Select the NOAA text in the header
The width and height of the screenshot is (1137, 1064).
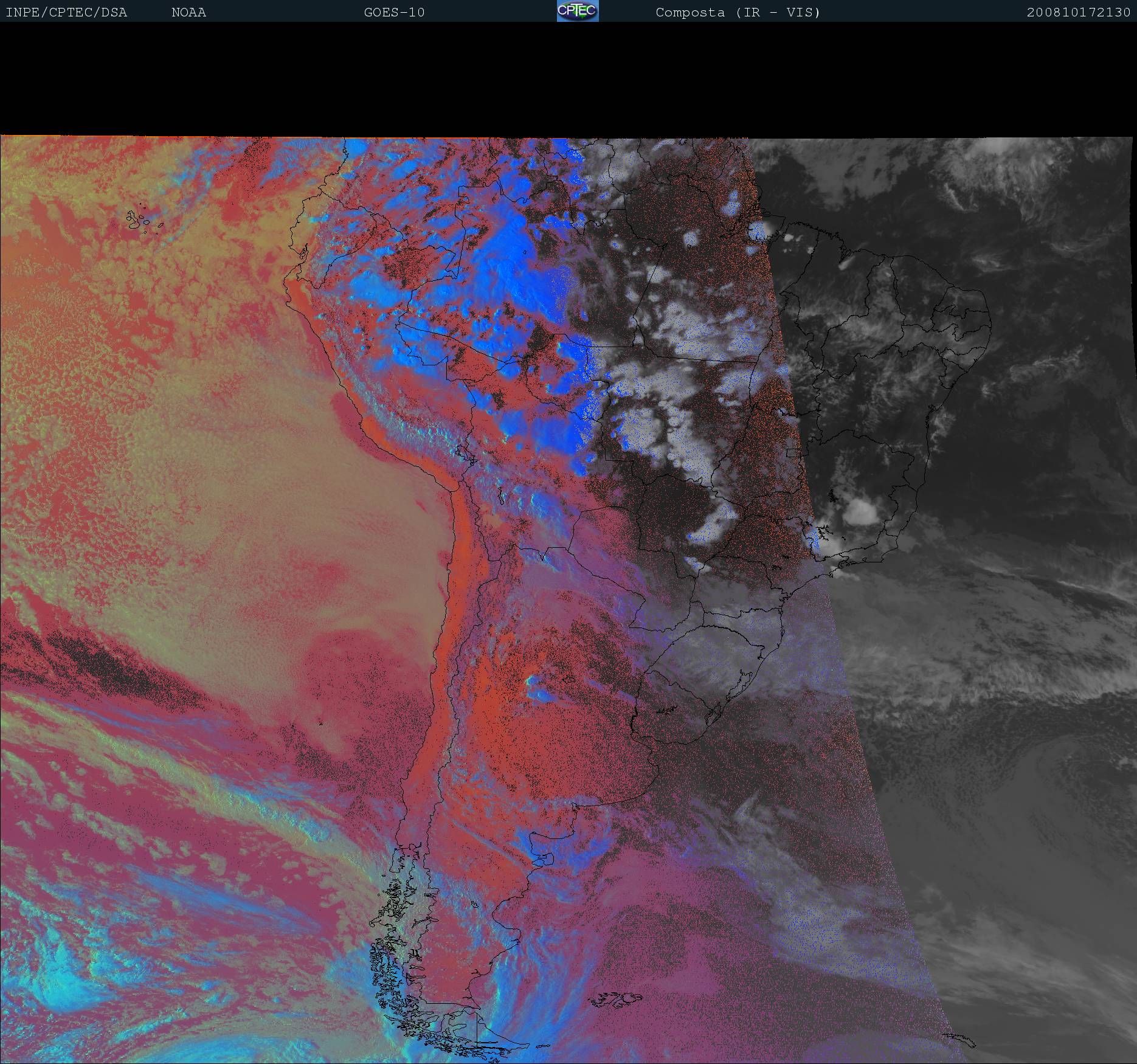click(x=188, y=12)
